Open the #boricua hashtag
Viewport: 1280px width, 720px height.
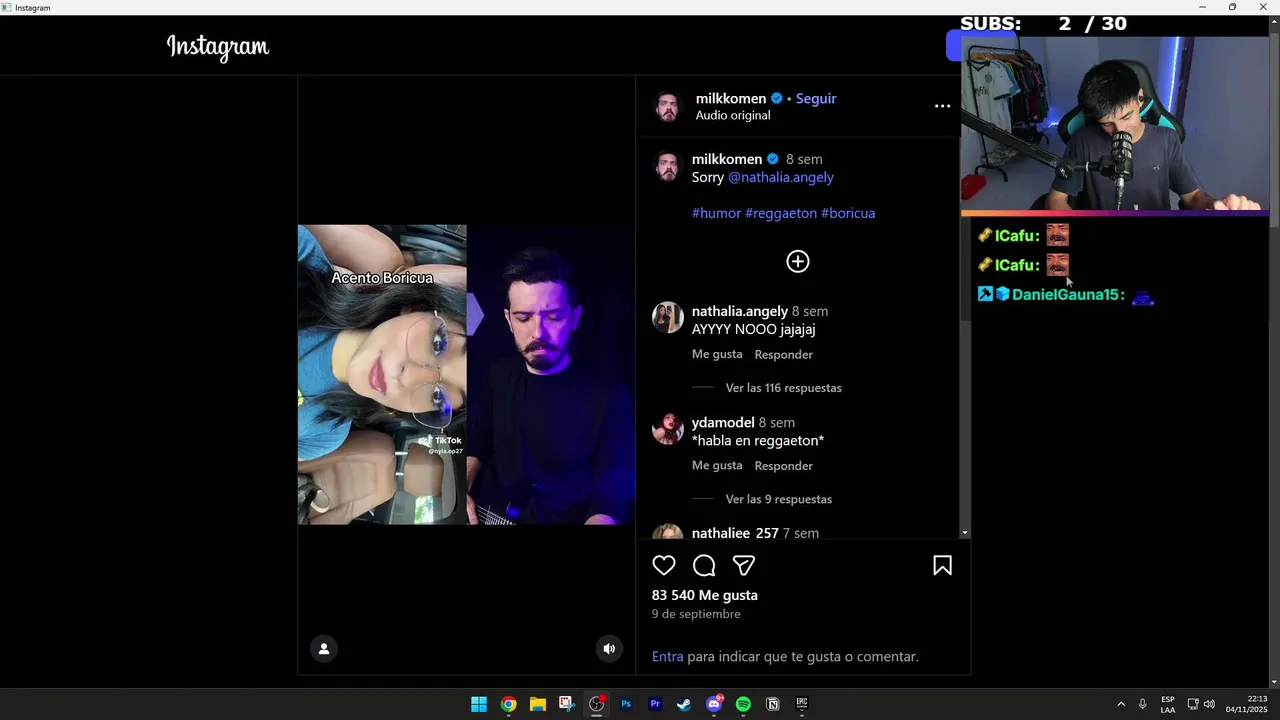[848, 213]
